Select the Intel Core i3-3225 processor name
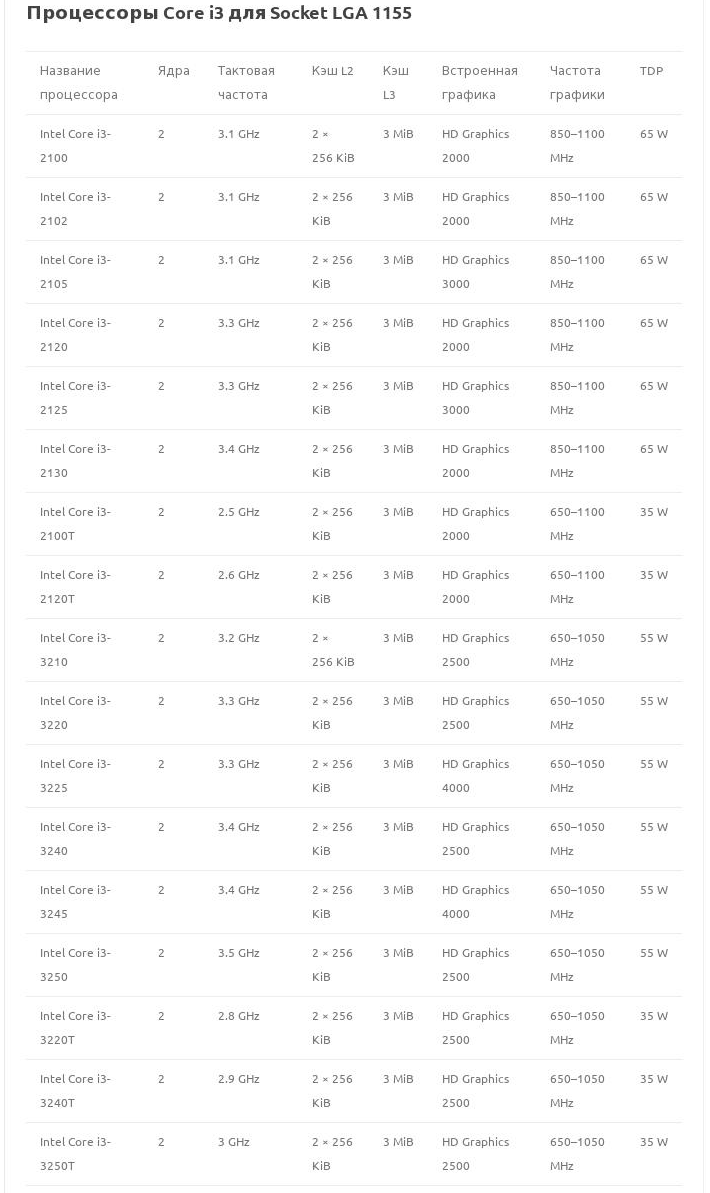710x1193 pixels. click(75, 776)
